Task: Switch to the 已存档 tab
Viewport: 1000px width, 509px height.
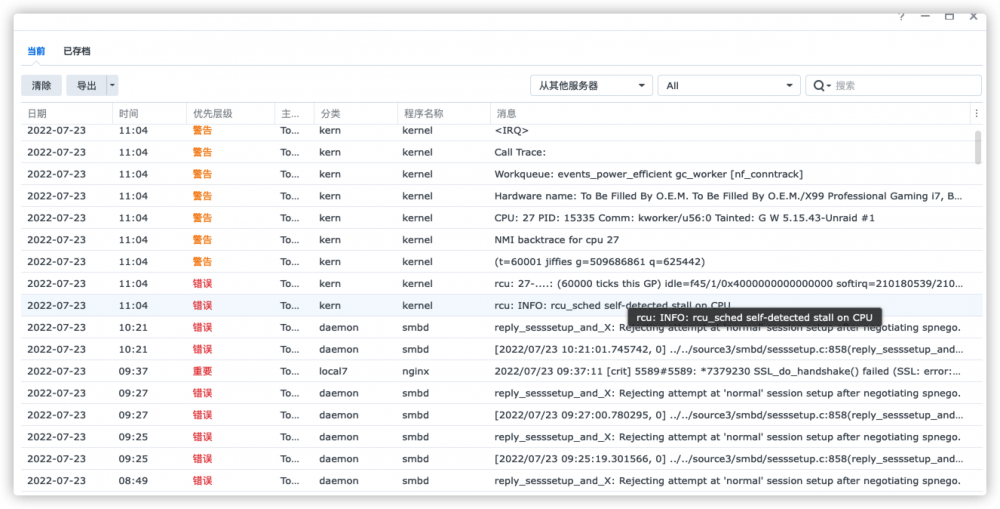Action: click(x=77, y=51)
